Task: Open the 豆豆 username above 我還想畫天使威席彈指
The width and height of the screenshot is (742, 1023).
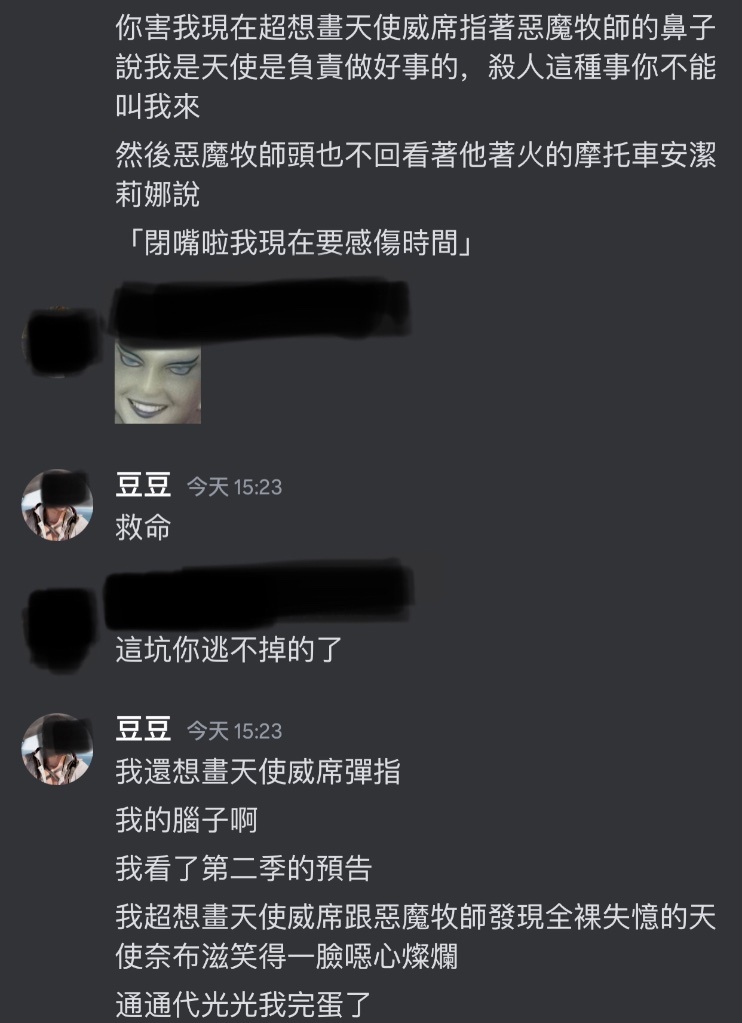Action: click(x=144, y=729)
